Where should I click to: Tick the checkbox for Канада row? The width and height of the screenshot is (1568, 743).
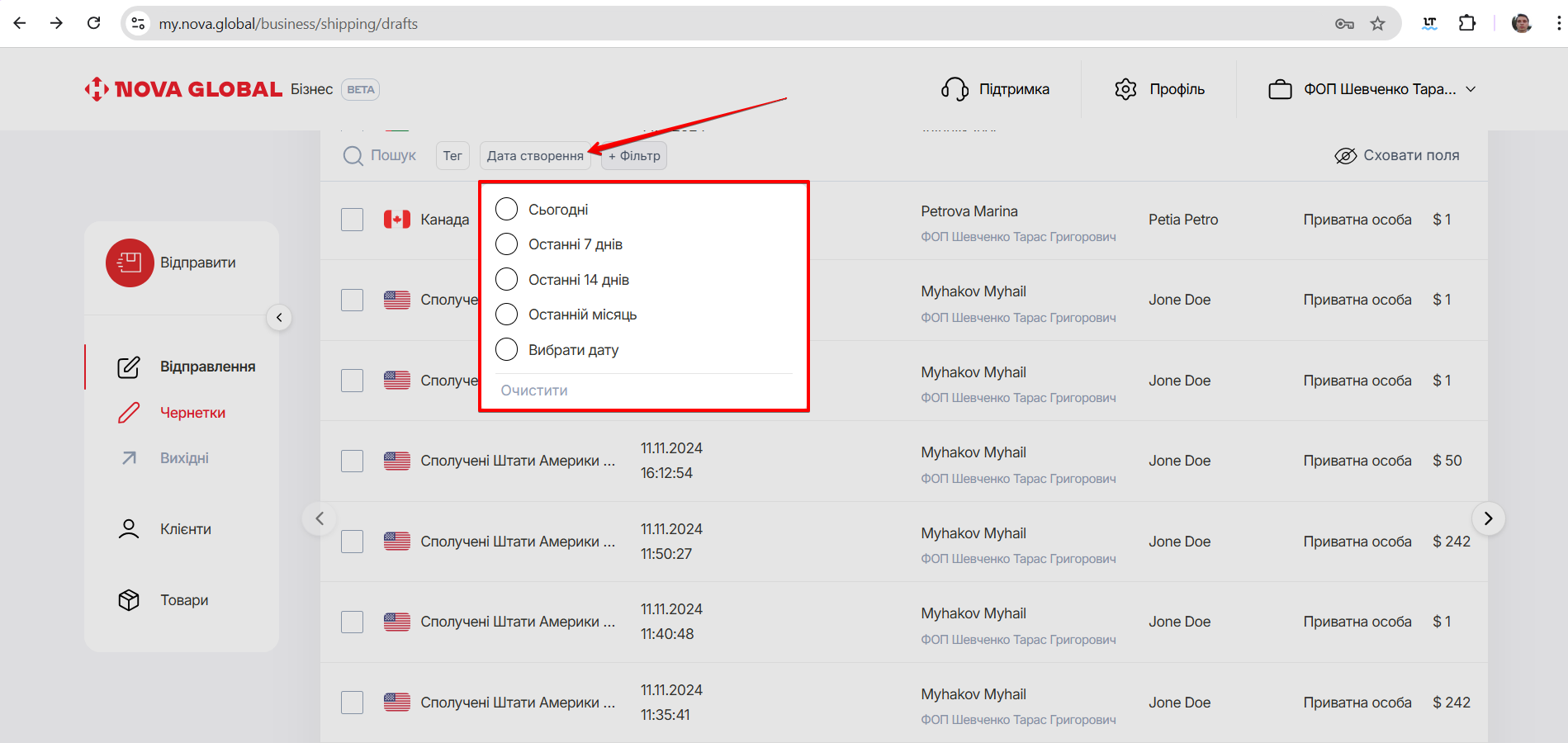click(x=353, y=220)
